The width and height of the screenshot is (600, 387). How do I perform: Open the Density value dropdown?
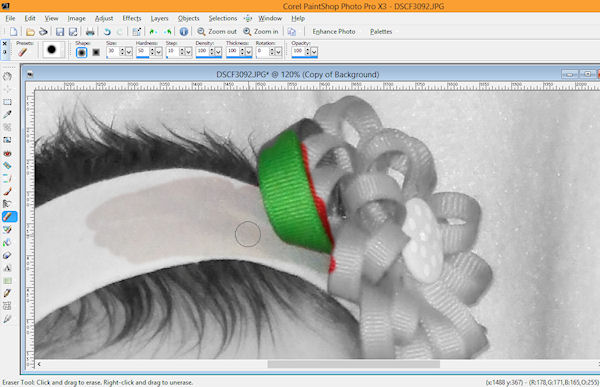tap(218, 52)
